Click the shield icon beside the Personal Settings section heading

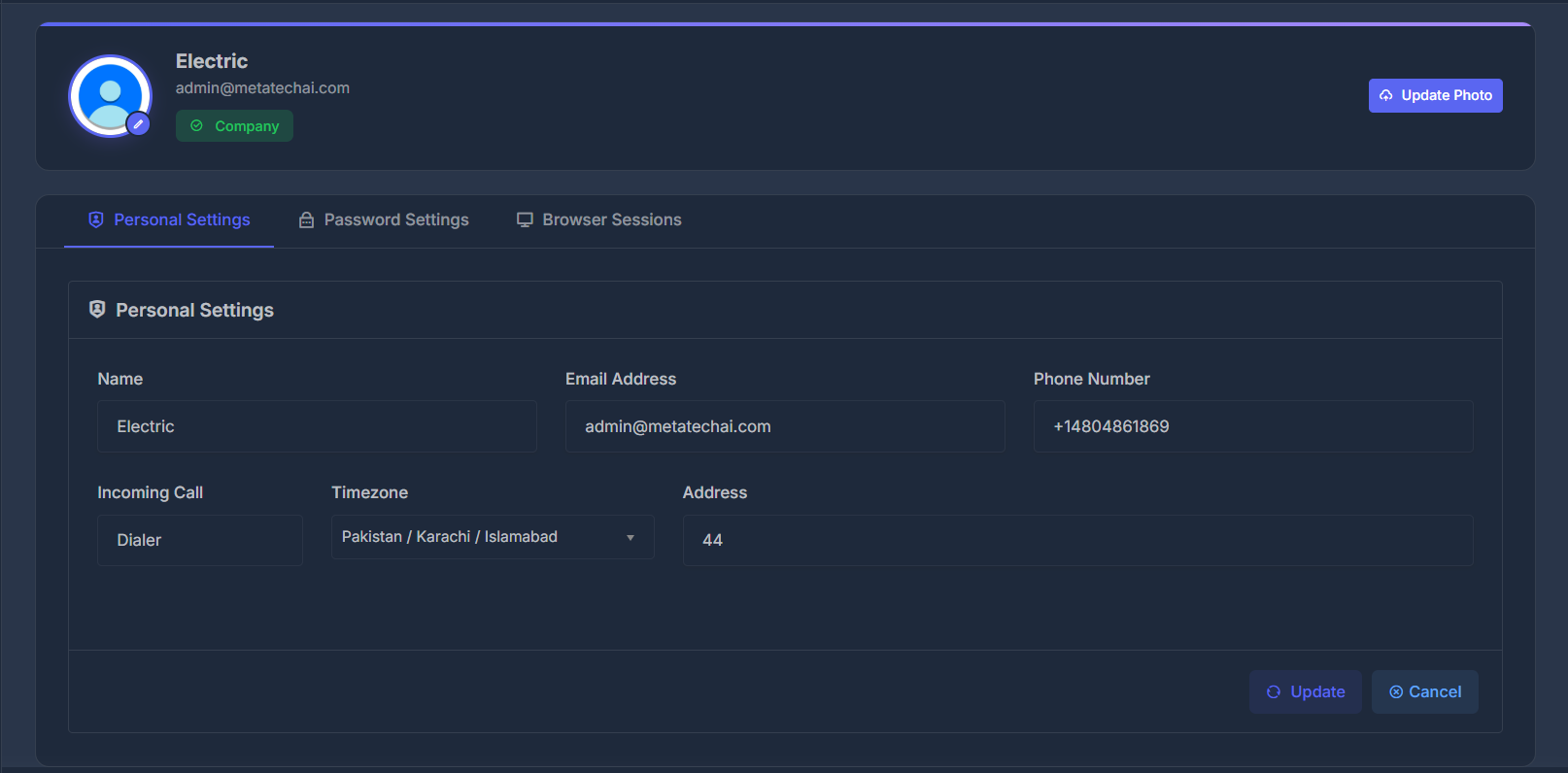(97, 310)
